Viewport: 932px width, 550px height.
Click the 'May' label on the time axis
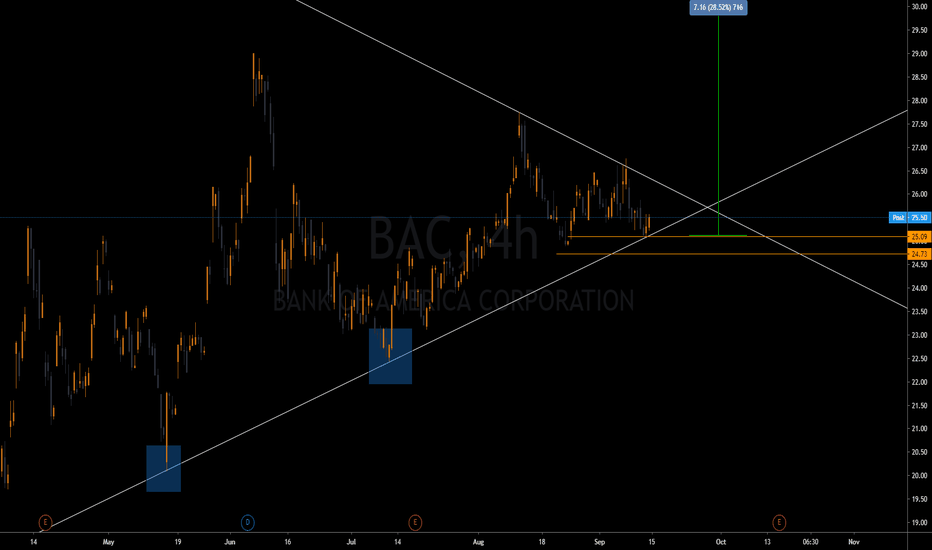click(x=108, y=542)
